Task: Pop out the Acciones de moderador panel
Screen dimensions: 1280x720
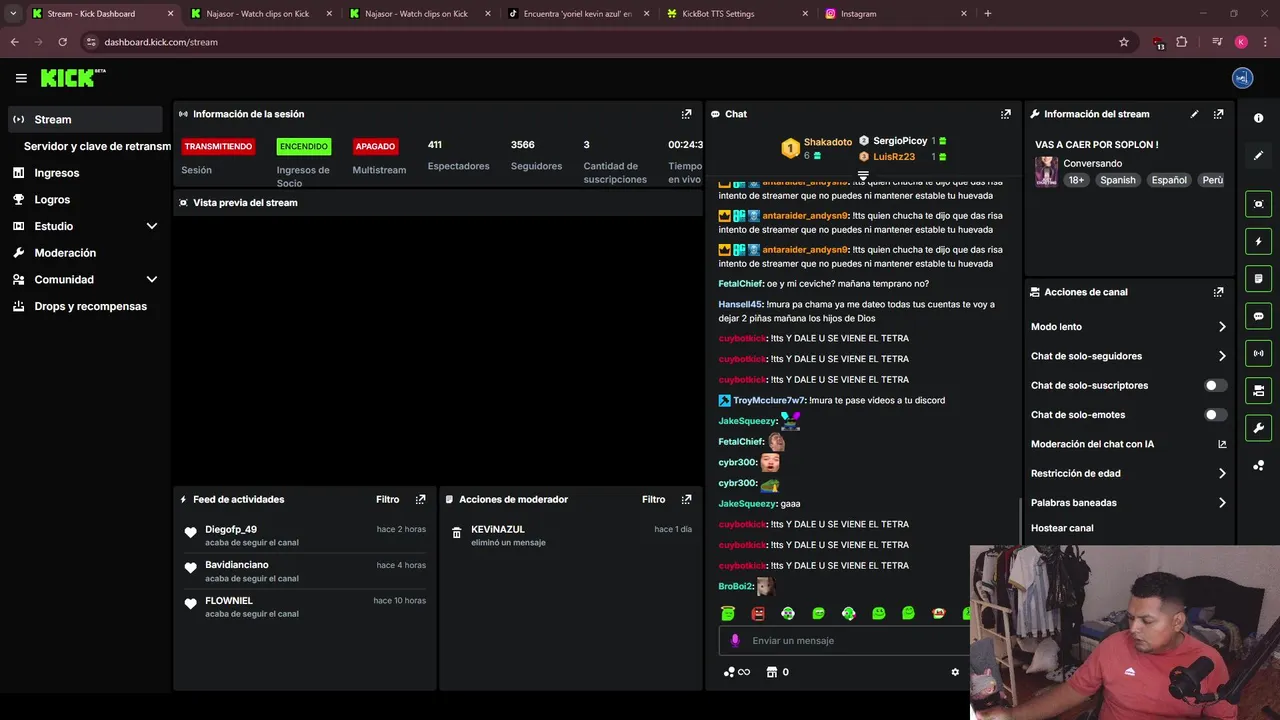Action: point(686,499)
